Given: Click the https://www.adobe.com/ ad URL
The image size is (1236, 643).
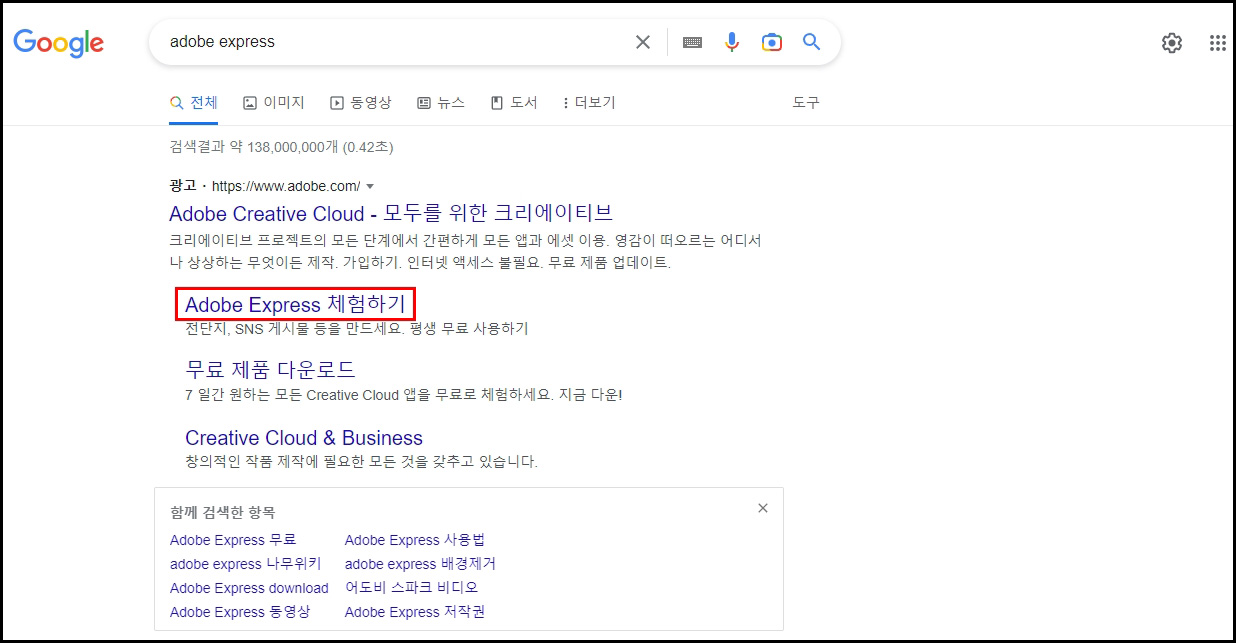Looking at the screenshot, I should coord(286,187).
